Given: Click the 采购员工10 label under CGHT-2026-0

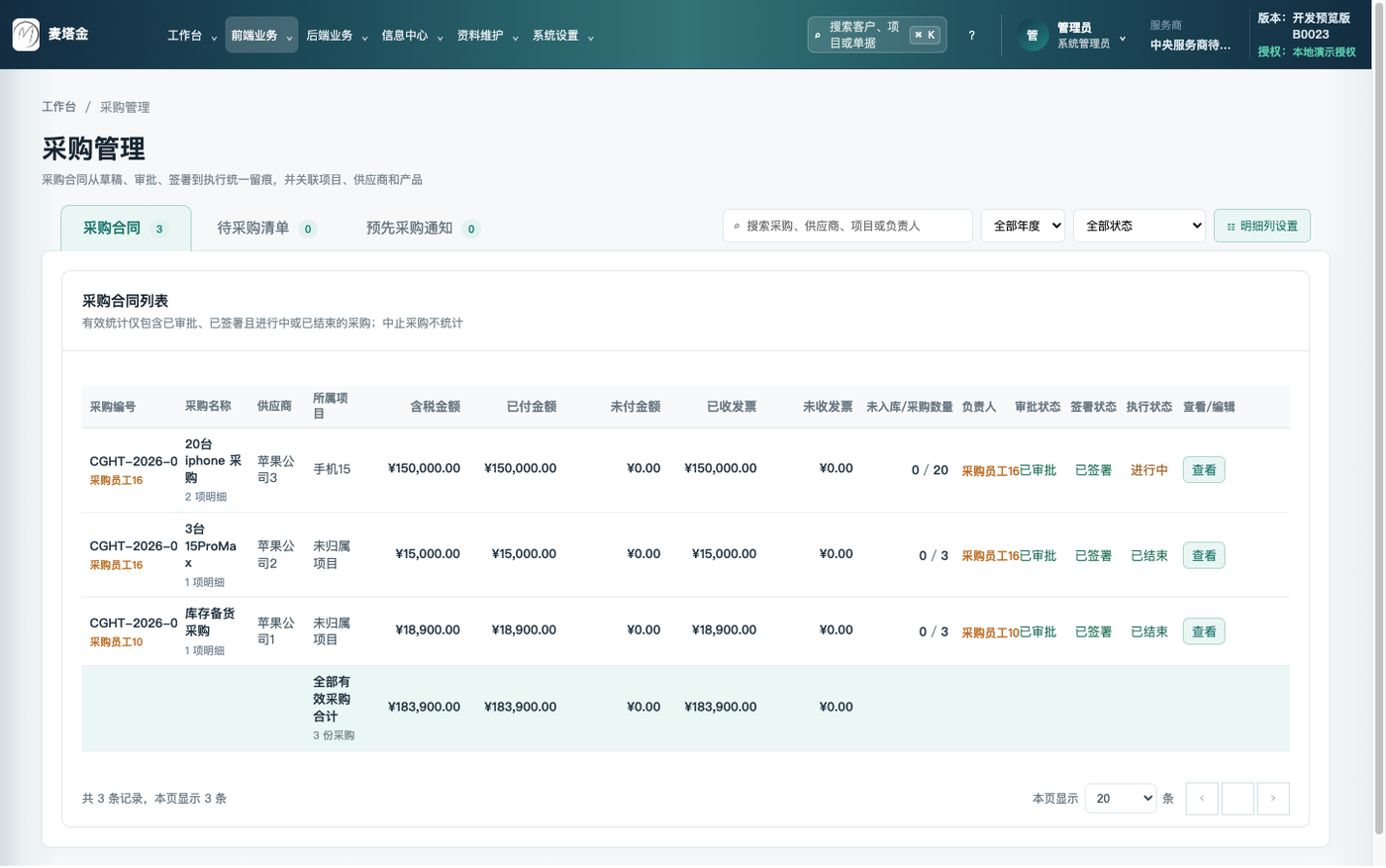Looking at the screenshot, I should (x=116, y=642).
